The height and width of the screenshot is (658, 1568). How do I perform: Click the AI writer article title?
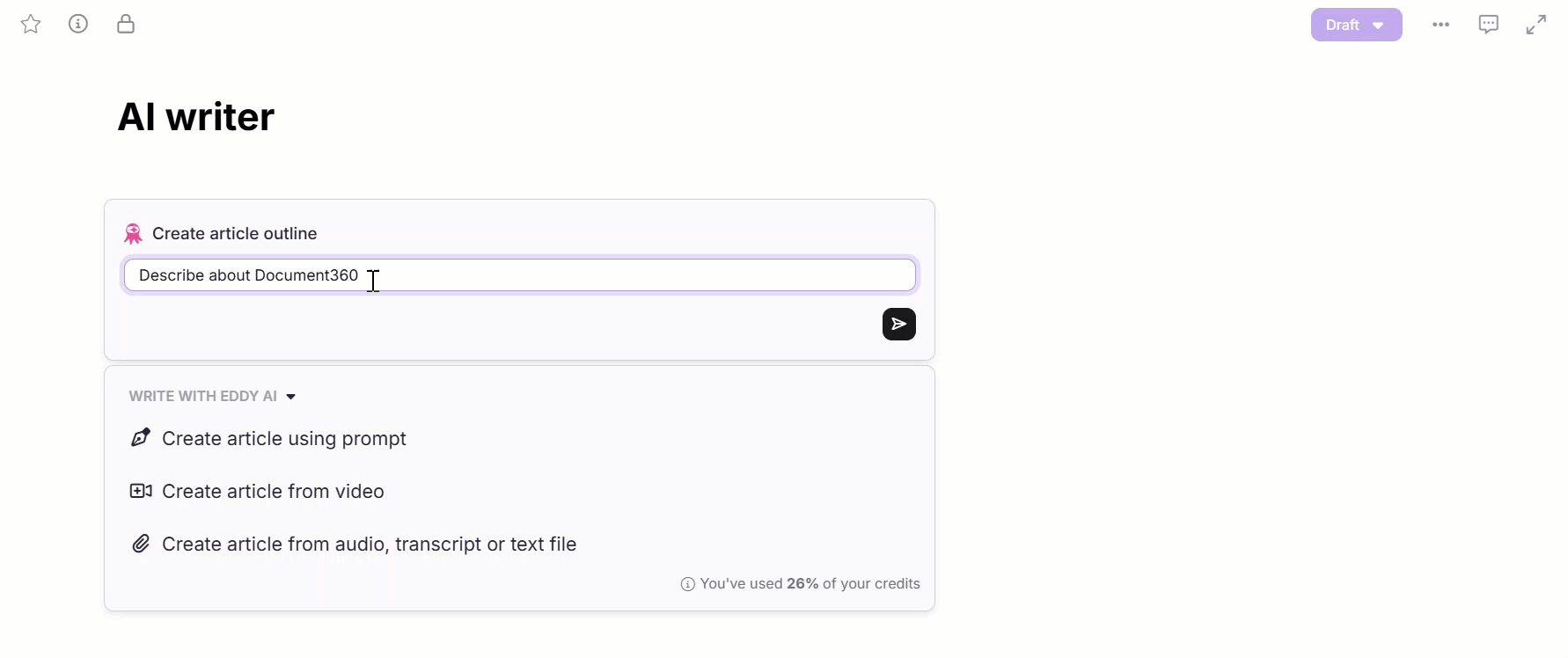click(196, 117)
